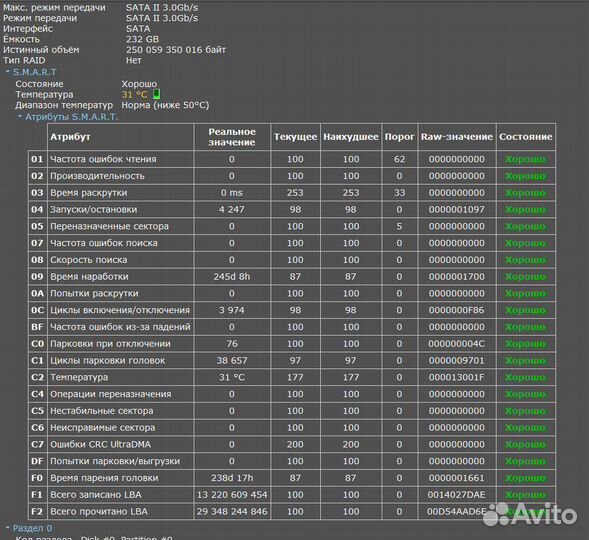
Task: Click the Хорошо status in row 03
Action: pos(526,193)
